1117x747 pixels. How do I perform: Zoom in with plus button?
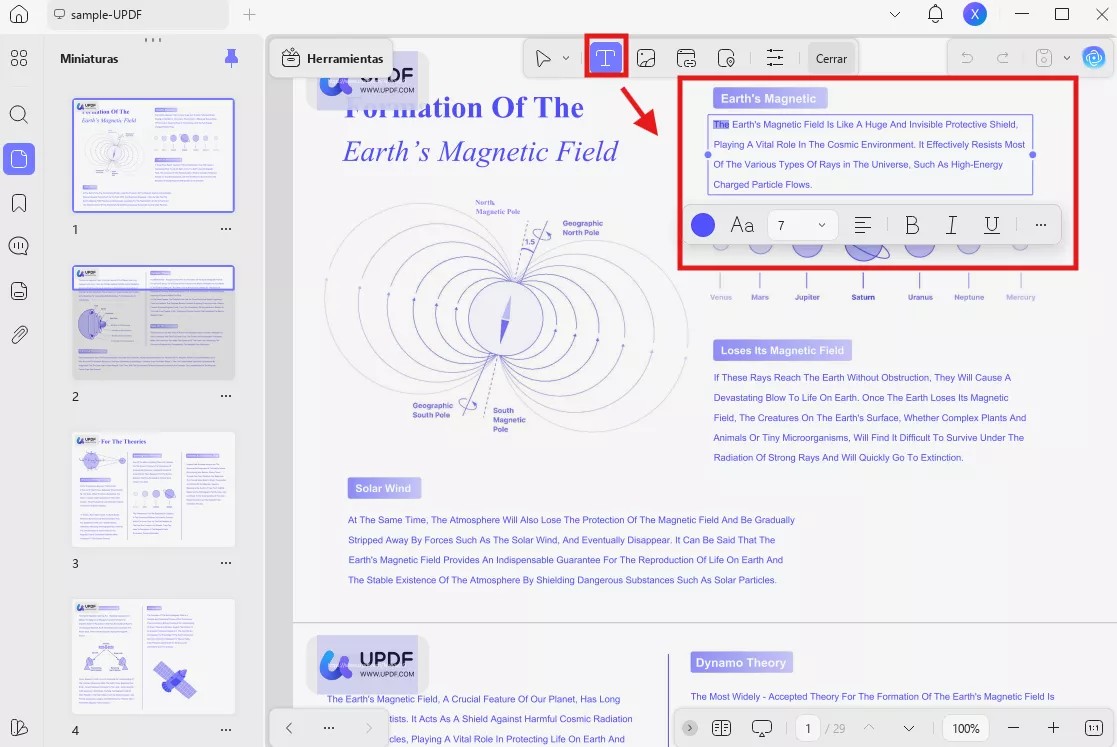[x=1054, y=728]
